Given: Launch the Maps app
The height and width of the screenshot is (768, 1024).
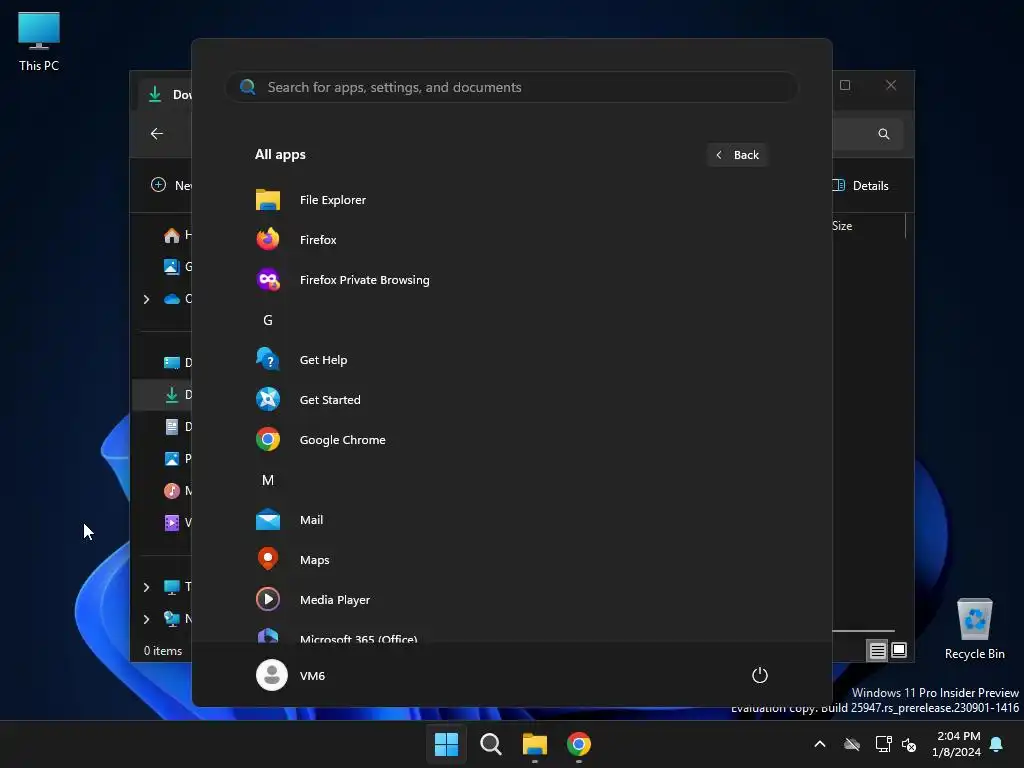Looking at the screenshot, I should pos(511,560).
